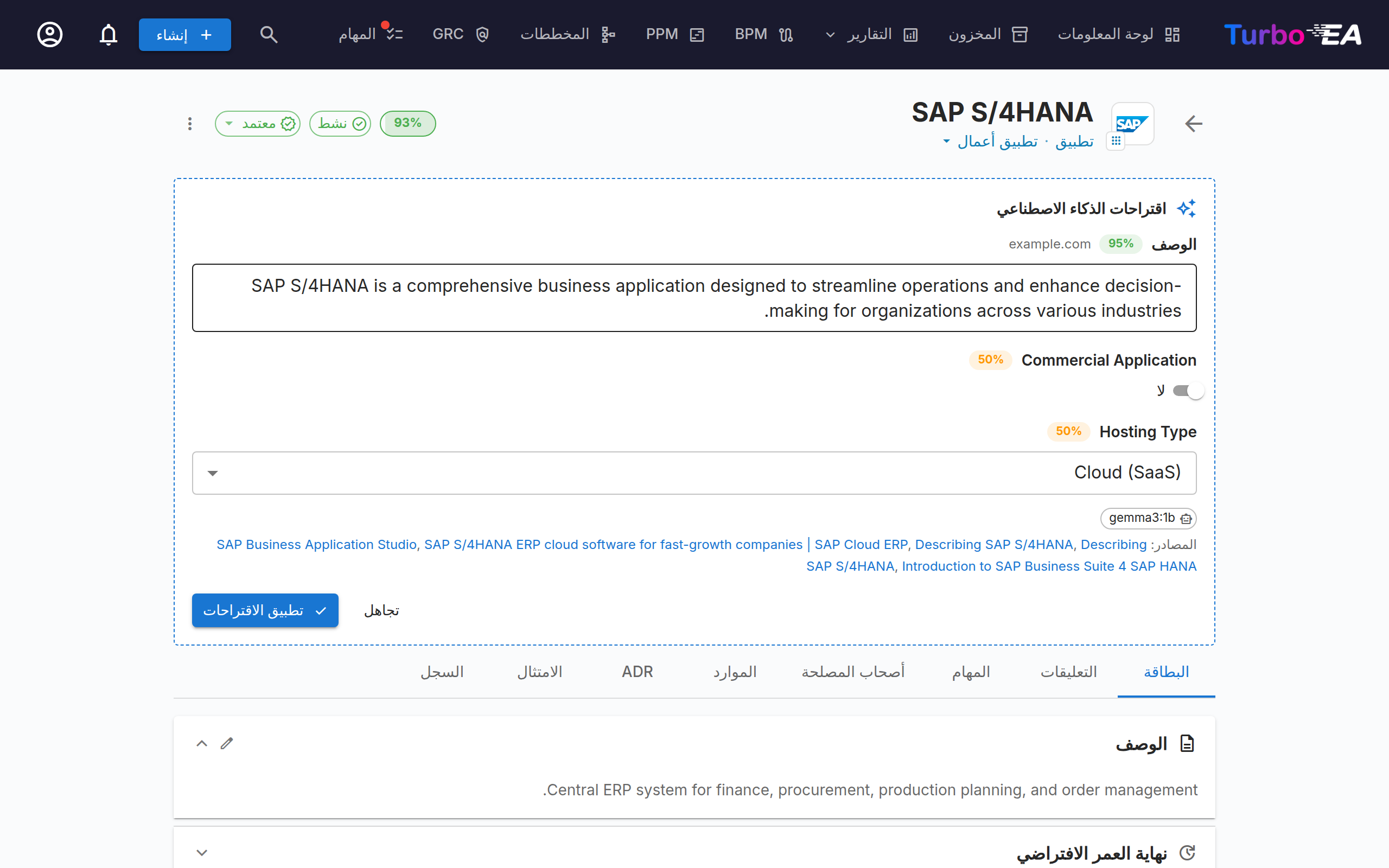Switch to الامتثال compliance tab
This screenshot has height=868, width=1389.
(540, 672)
